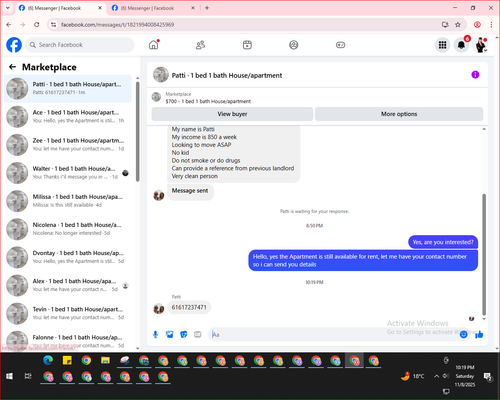500x400 pixels.
Task: Close the second Messenger browser tab
Action: point(193,8)
